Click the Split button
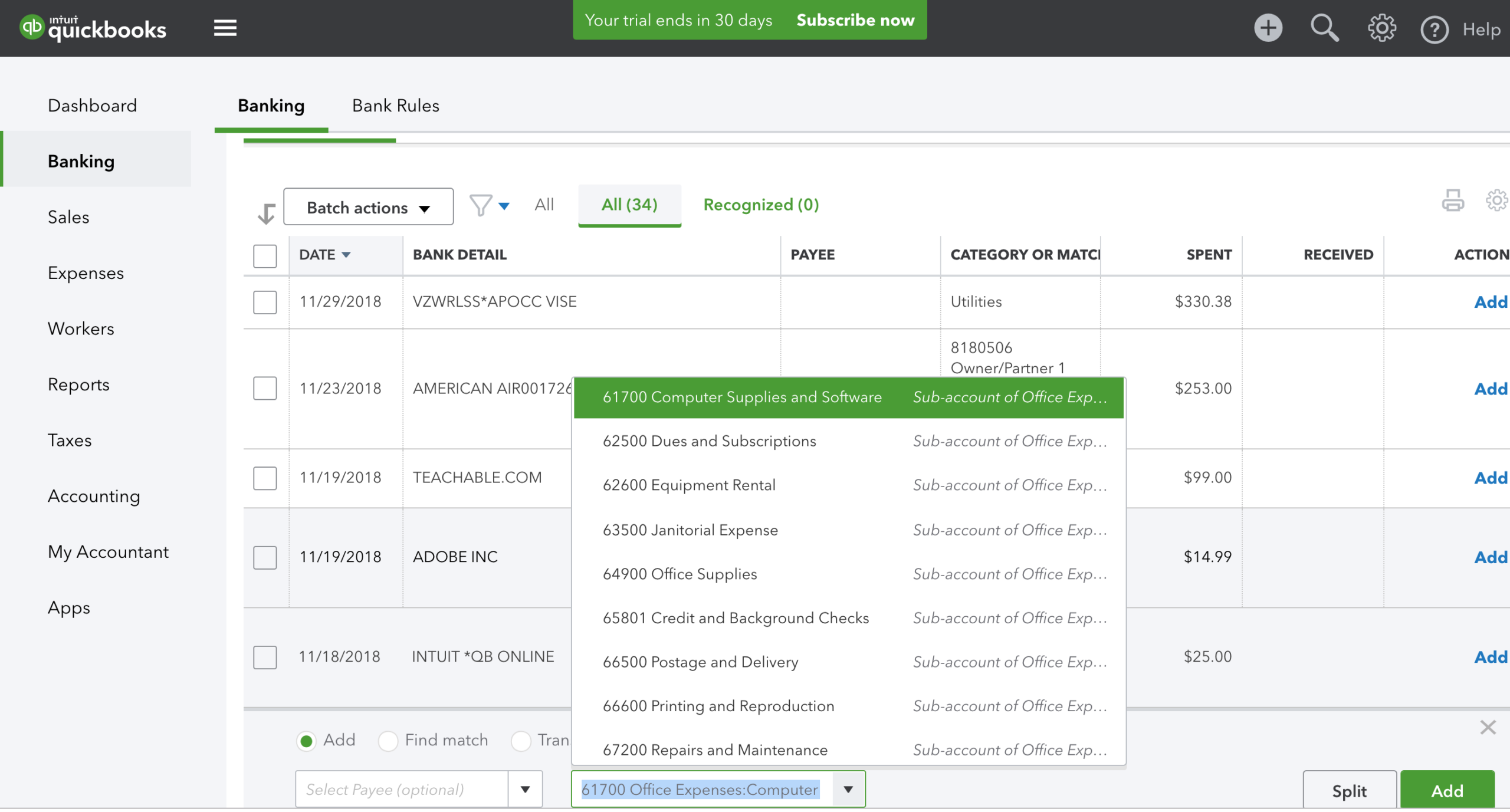This screenshot has height=812, width=1510. pos(1349,790)
